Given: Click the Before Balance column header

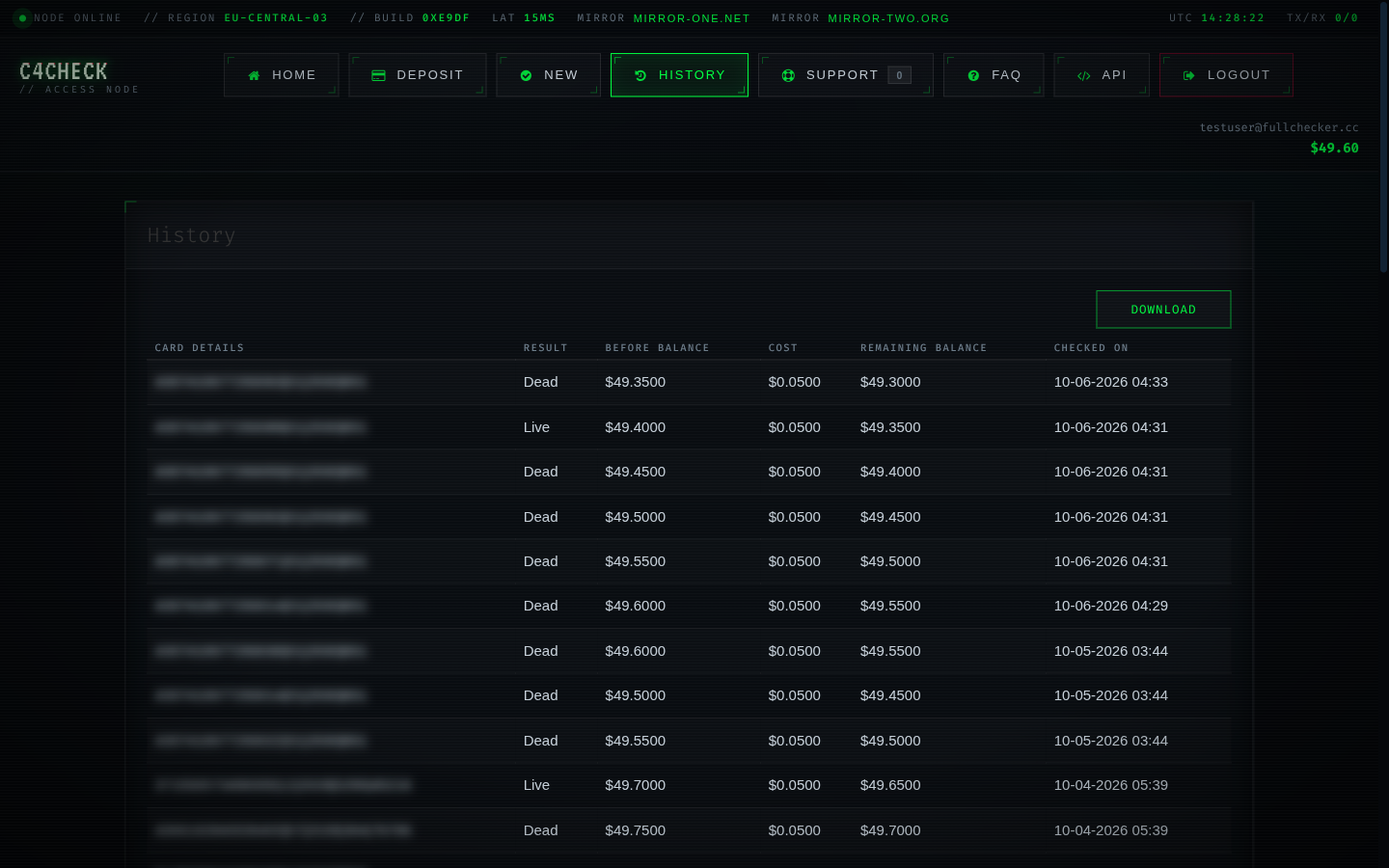Looking at the screenshot, I should 657,348.
